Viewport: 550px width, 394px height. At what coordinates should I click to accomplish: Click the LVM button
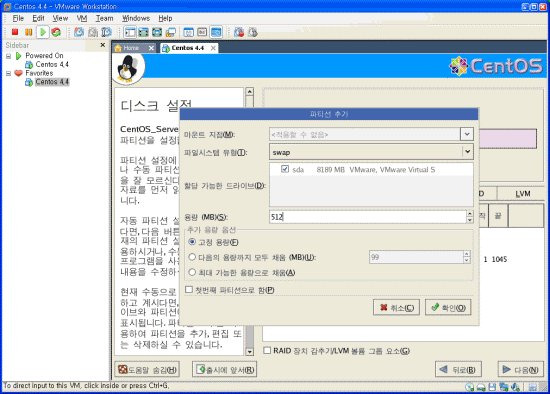(522, 194)
